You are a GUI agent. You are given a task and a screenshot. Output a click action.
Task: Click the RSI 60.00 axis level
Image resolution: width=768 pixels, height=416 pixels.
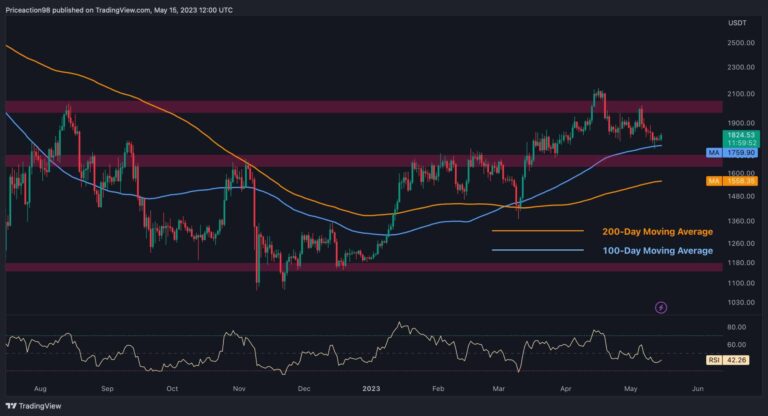[737, 344]
